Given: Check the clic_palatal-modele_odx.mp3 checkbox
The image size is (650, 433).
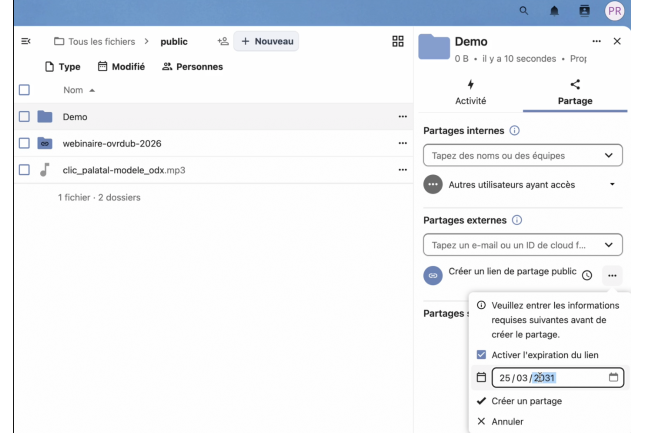Looking at the screenshot, I should click(x=24, y=170).
